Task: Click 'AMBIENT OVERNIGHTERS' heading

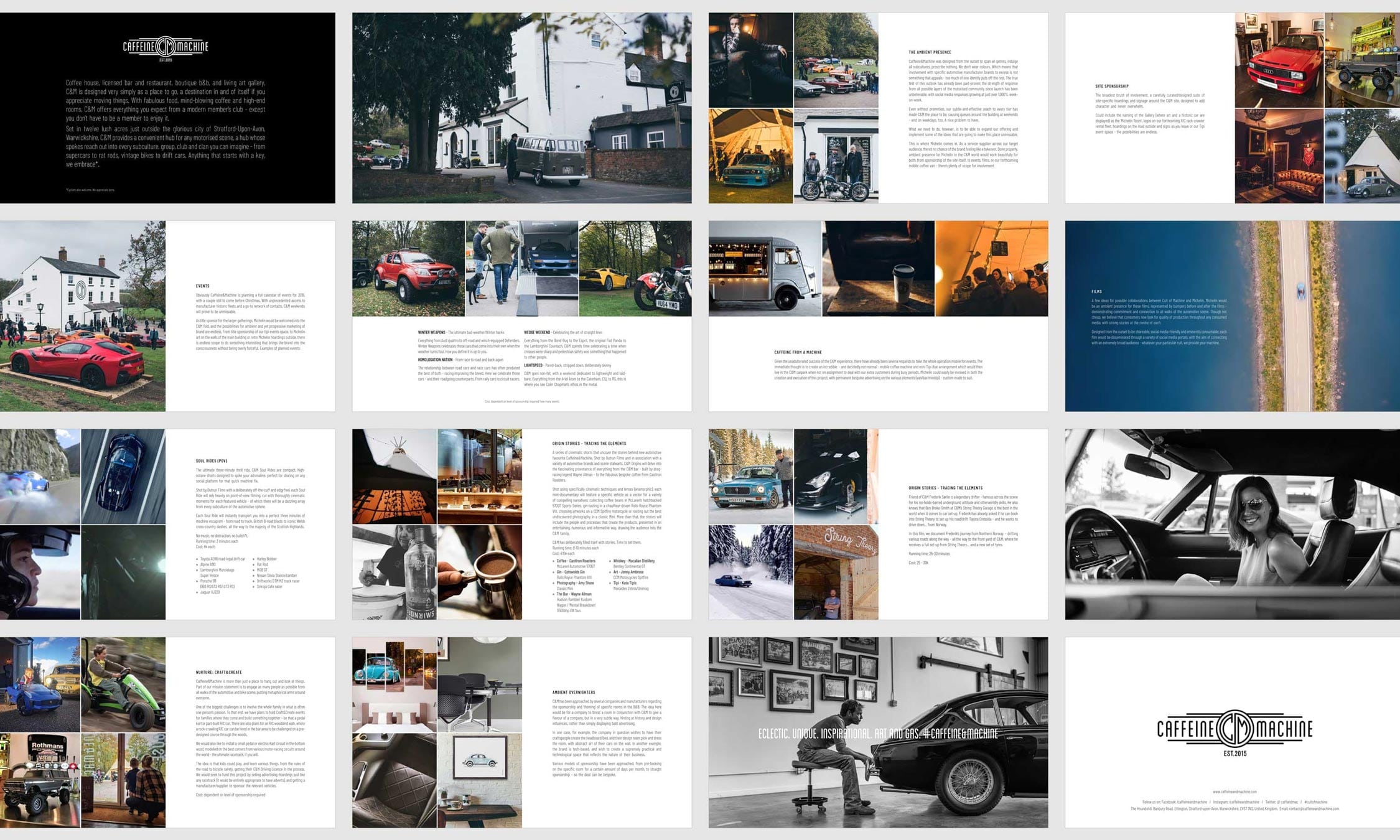Action: point(574,693)
